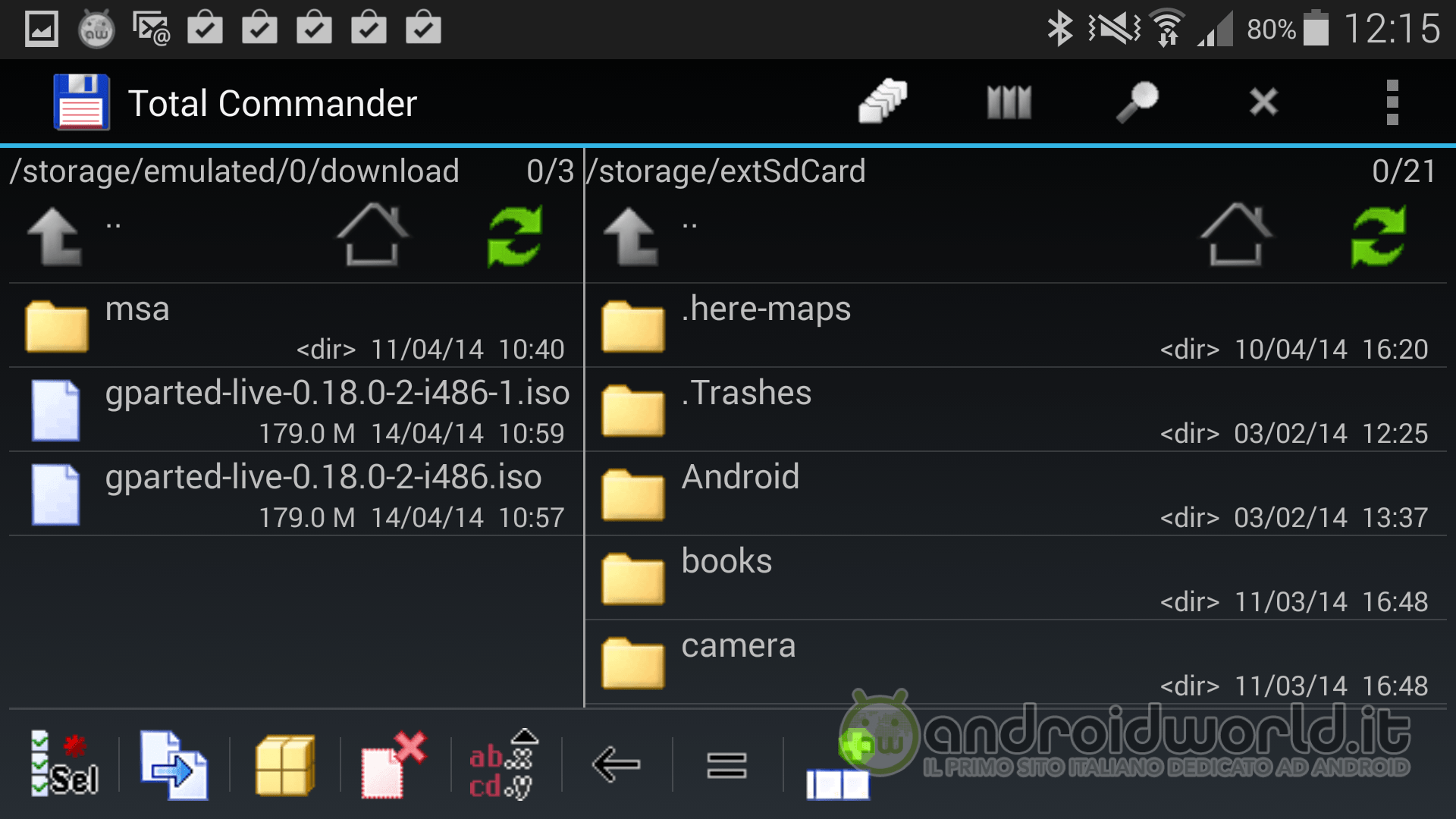The width and height of the screenshot is (1456, 819).
Task: Start a file search with the magnifier
Action: (x=1137, y=101)
